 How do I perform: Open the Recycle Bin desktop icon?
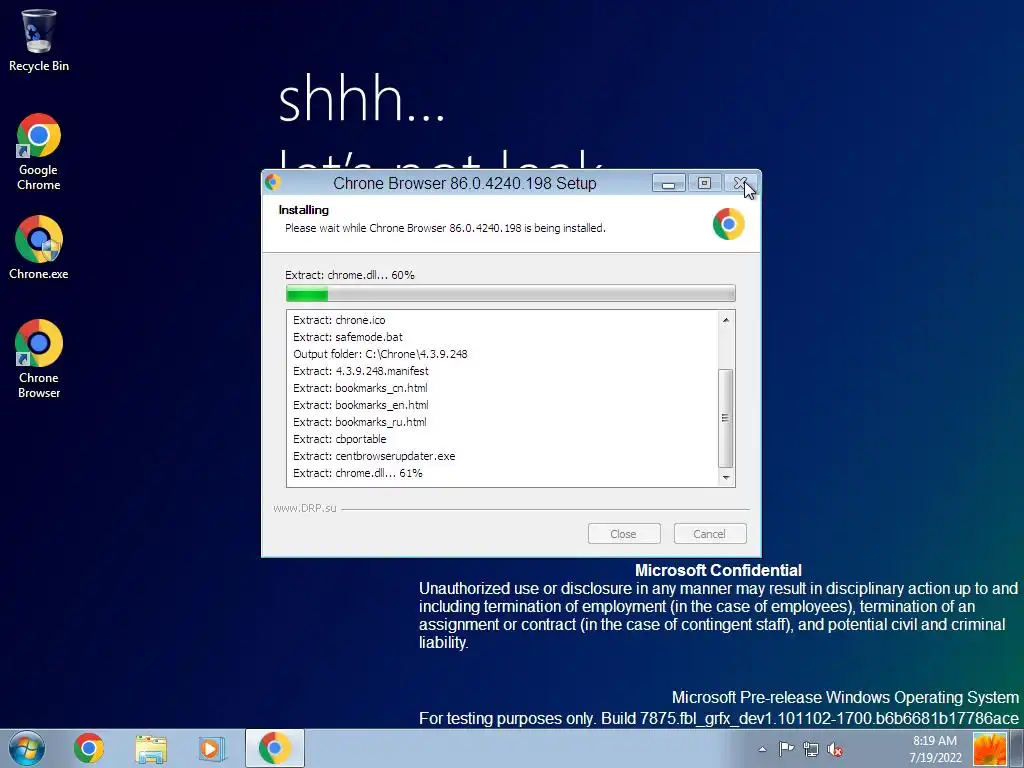pos(39,40)
